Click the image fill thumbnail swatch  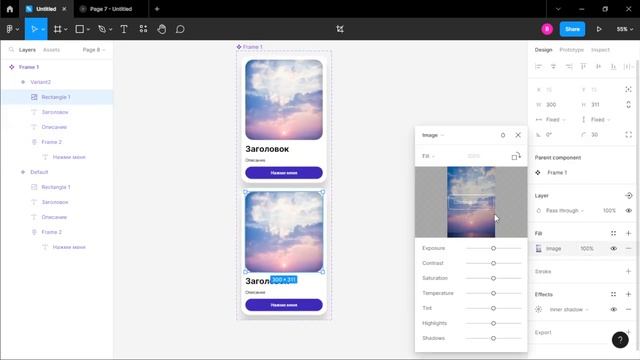click(538, 249)
